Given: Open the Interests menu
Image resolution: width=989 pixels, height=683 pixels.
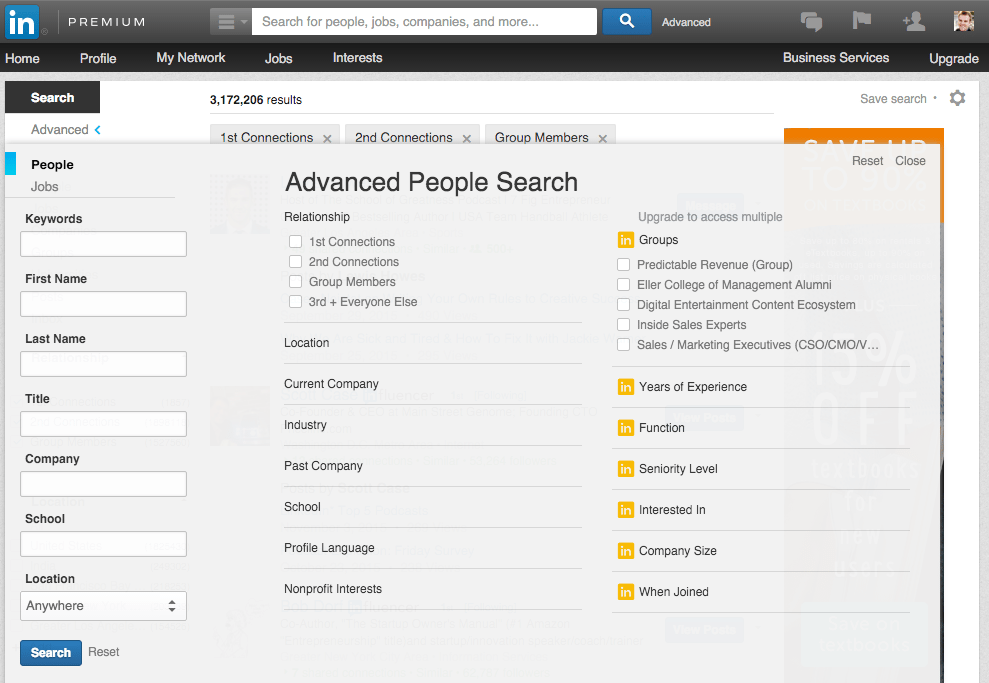Looking at the screenshot, I should 358,58.
